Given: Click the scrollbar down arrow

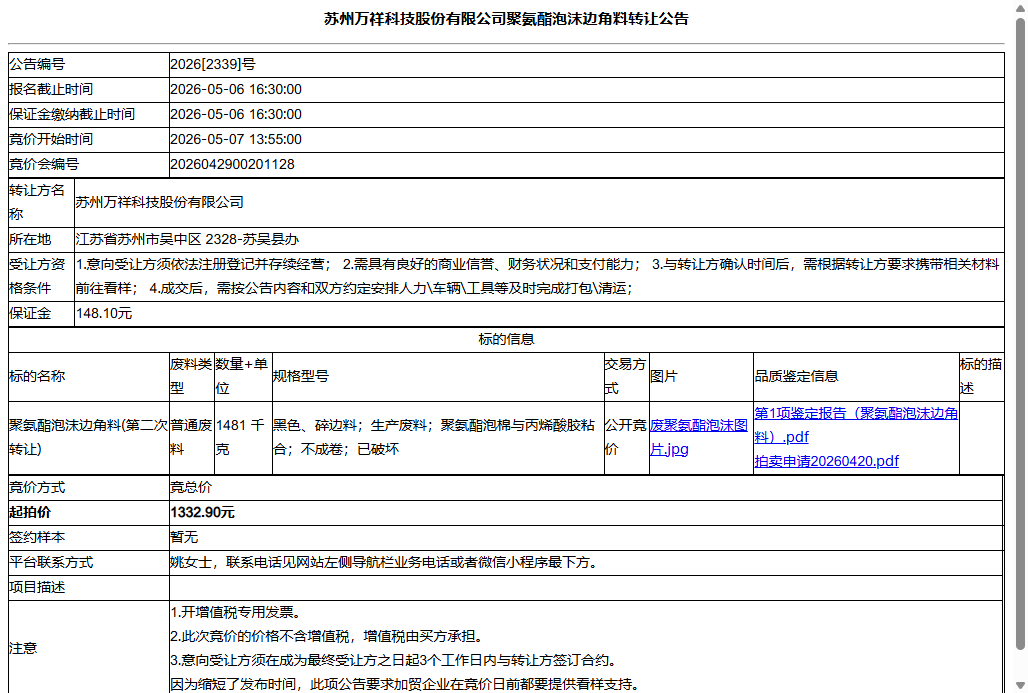Looking at the screenshot, I should click(x=1019, y=685).
